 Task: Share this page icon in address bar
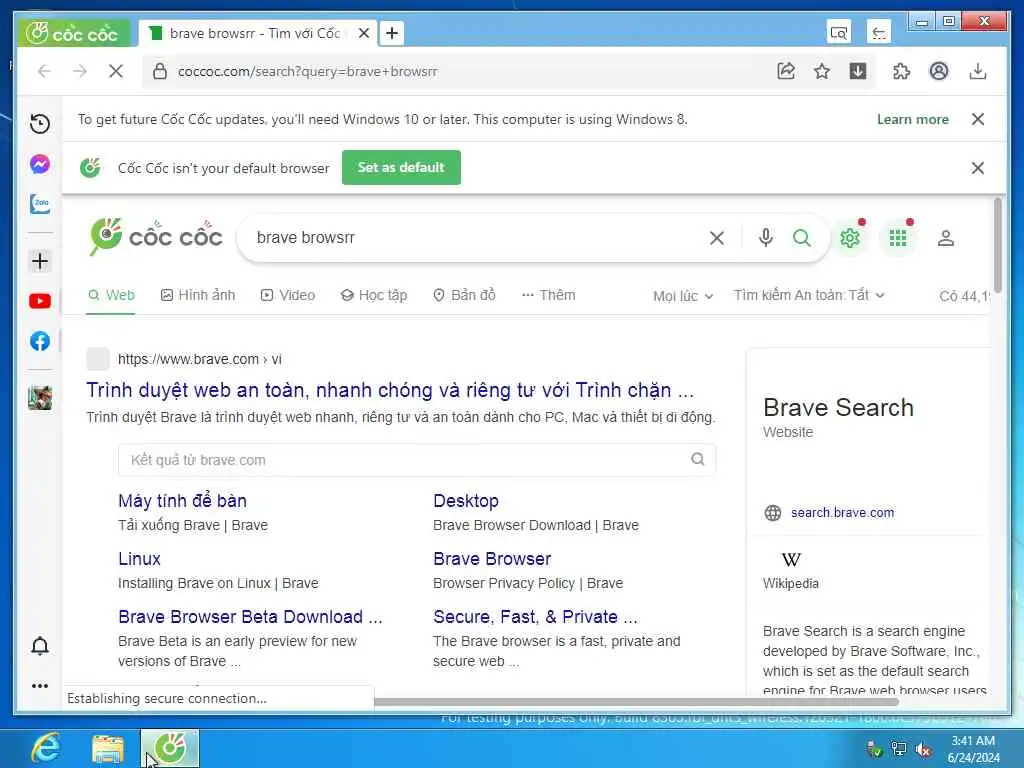coord(786,71)
